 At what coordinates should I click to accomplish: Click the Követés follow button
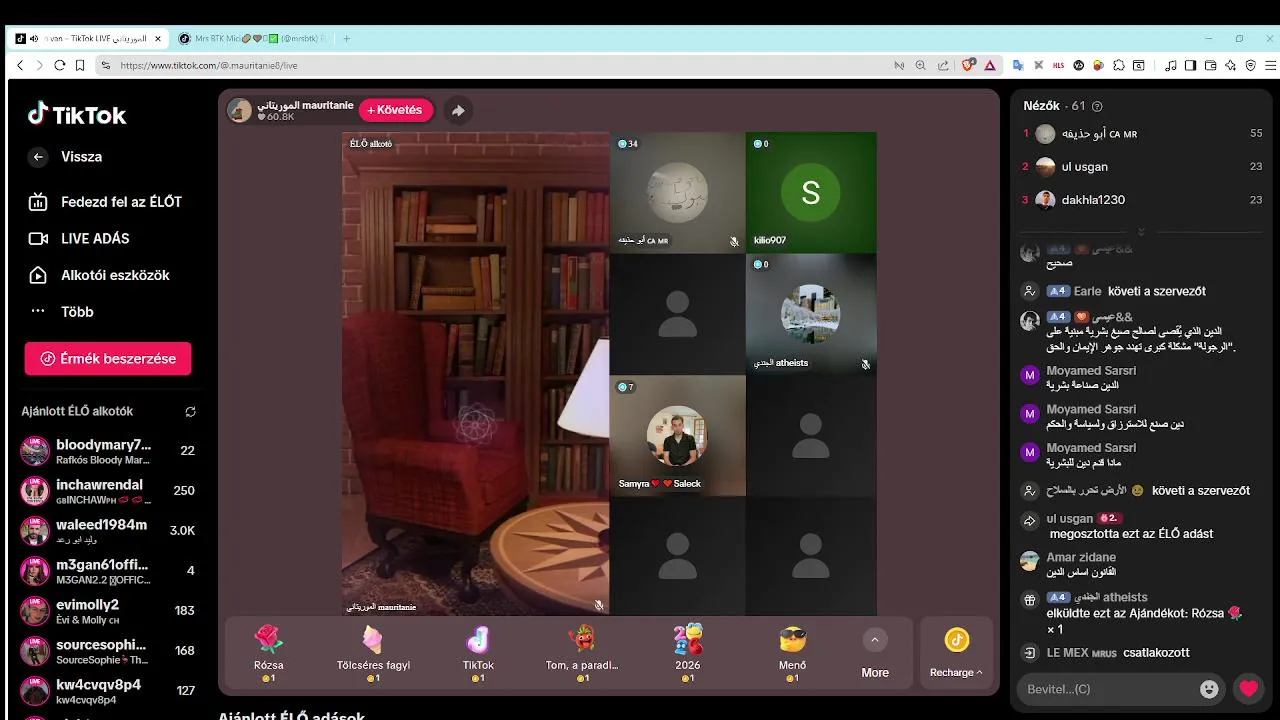click(x=397, y=110)
